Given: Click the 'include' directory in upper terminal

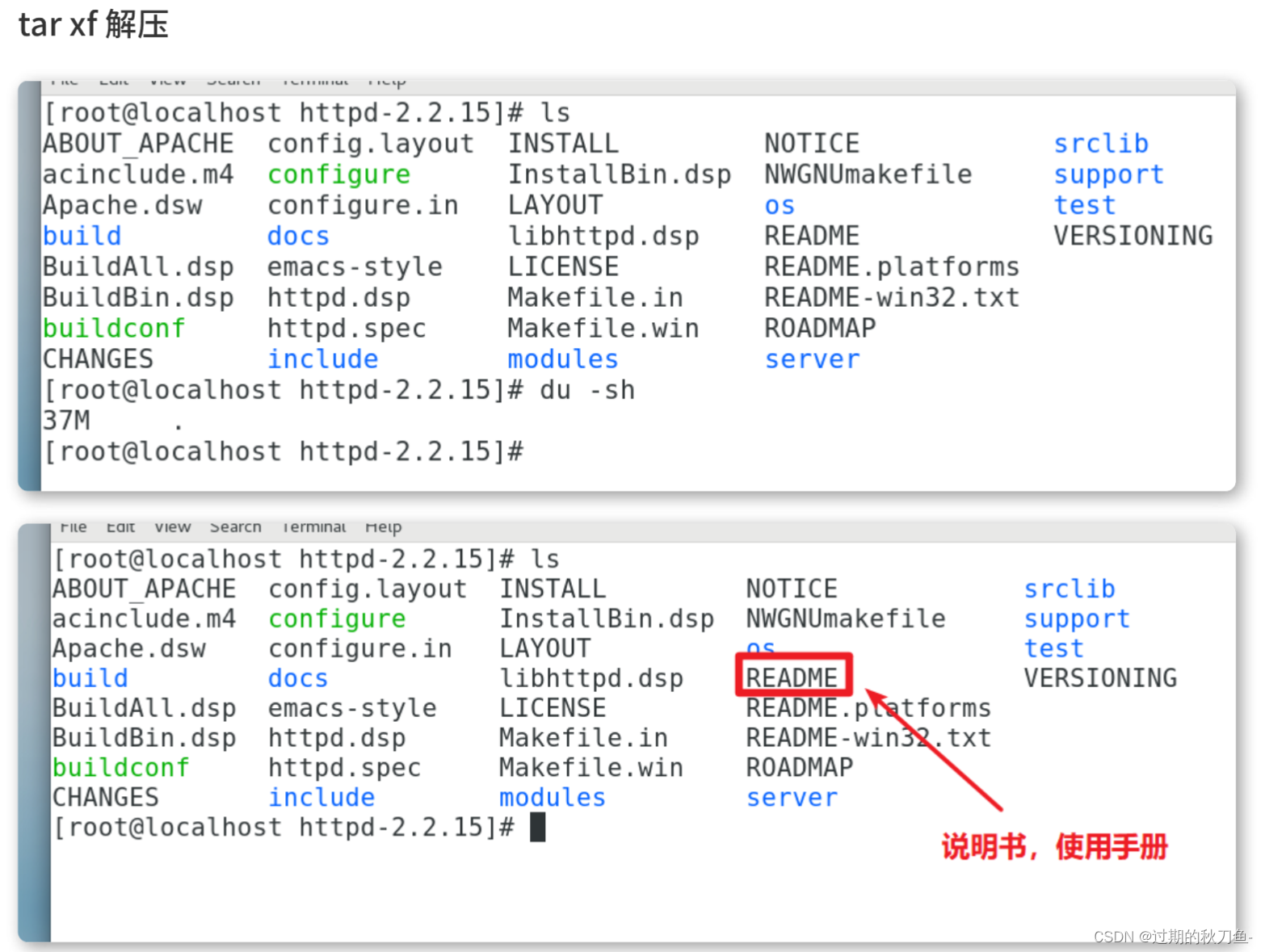Looking at the screenshot, I should tap(323, 359).
